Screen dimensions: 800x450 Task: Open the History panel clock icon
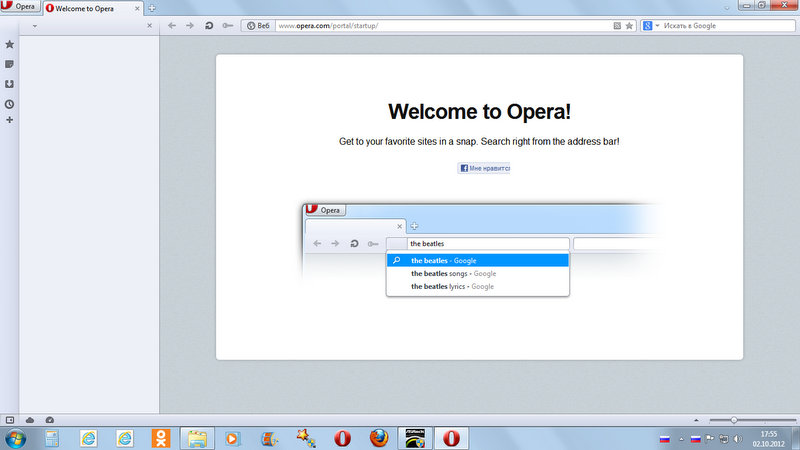[x=10, y=104]
